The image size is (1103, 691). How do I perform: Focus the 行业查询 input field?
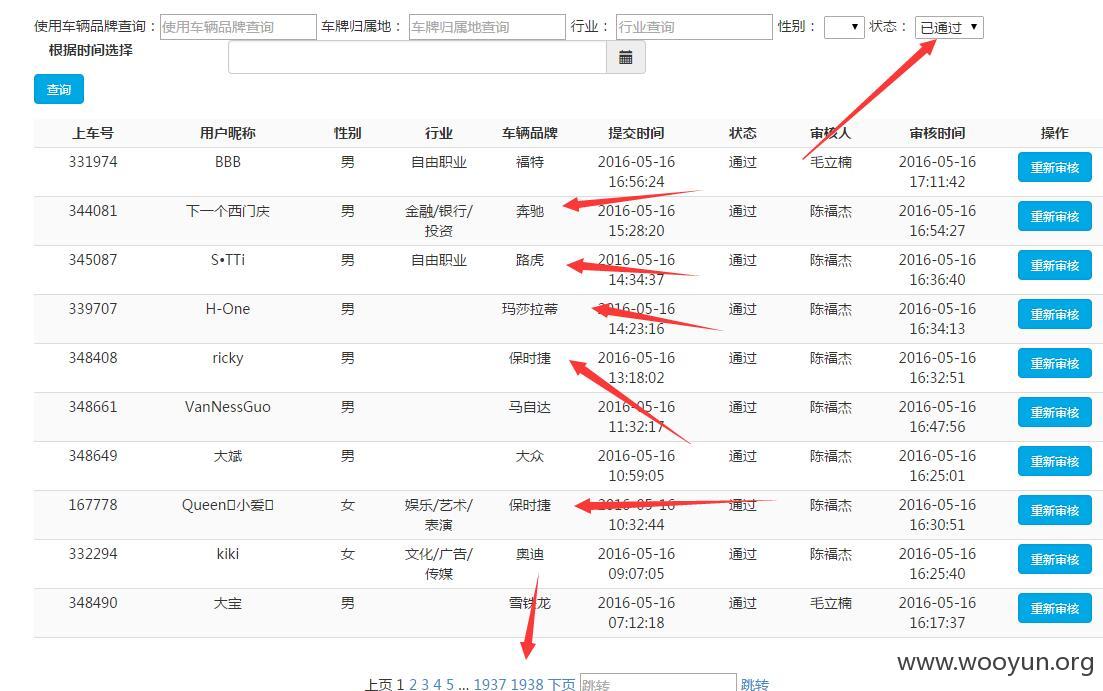[694, 27]
